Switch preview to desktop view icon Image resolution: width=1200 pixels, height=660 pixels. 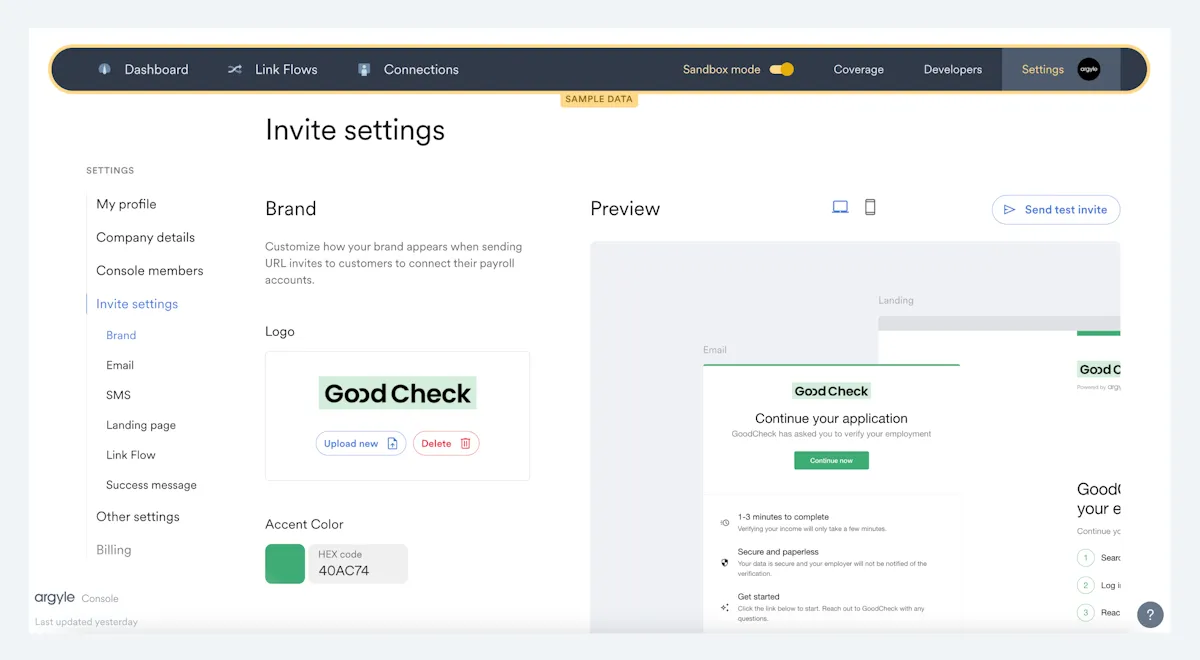840,207
